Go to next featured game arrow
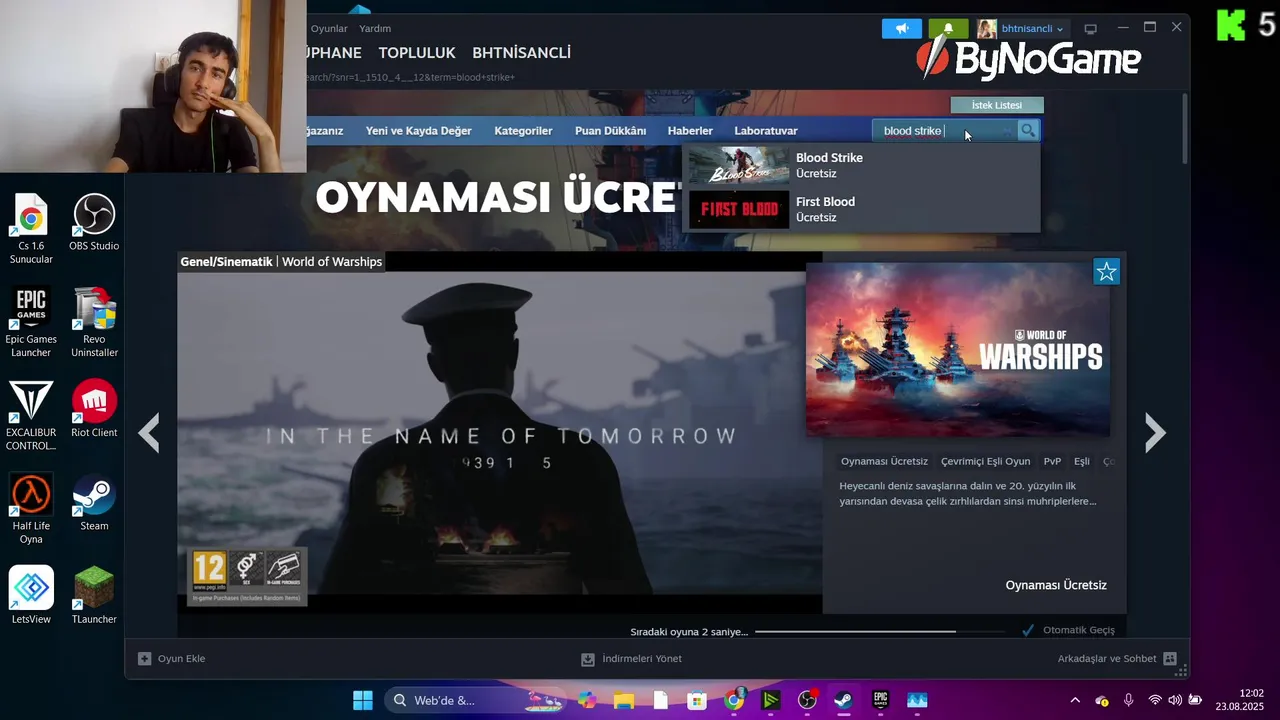The image size is (1280, 720). click(x=1155, y=433)
